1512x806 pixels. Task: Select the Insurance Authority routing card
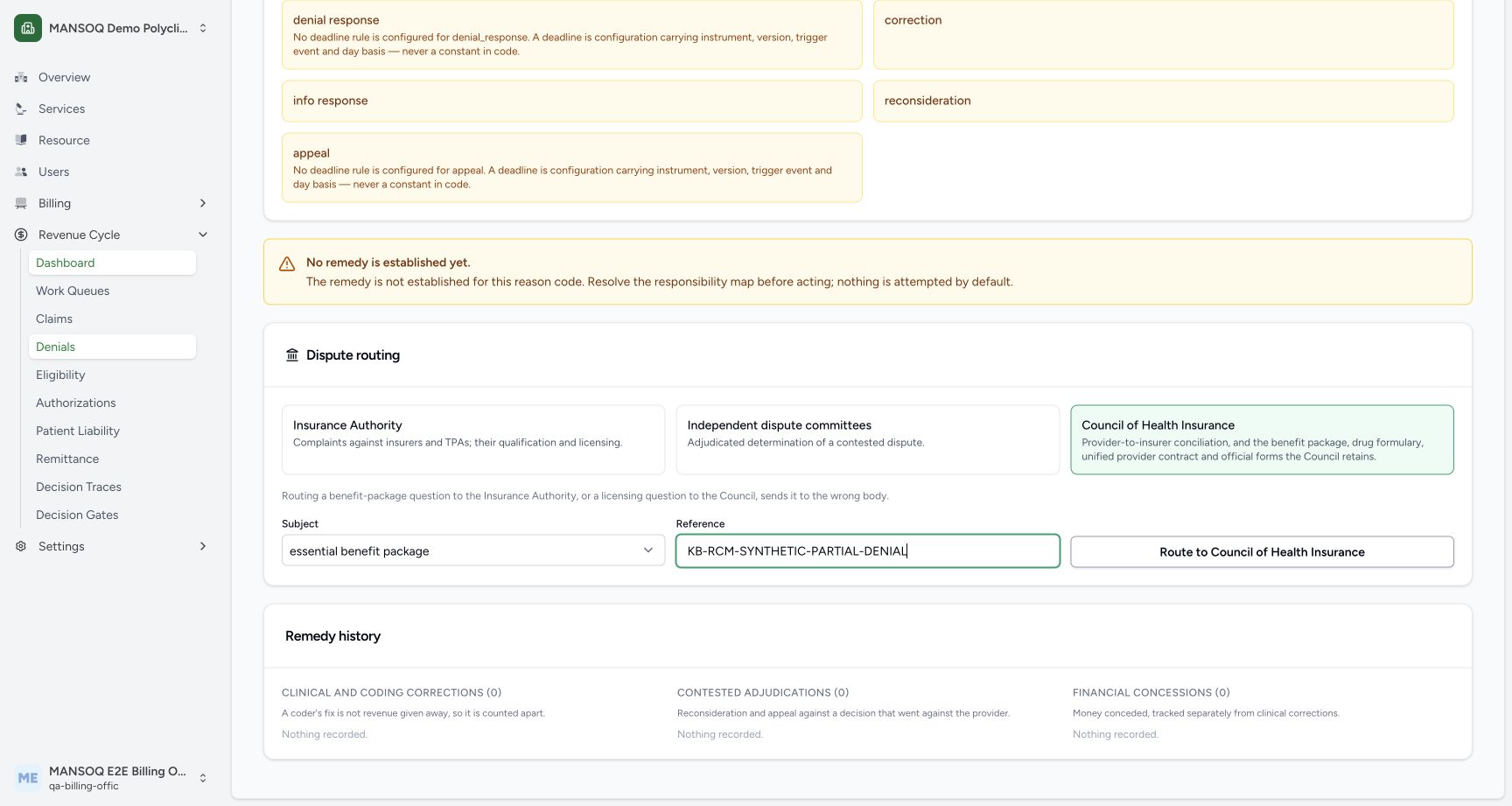point(473,439)
